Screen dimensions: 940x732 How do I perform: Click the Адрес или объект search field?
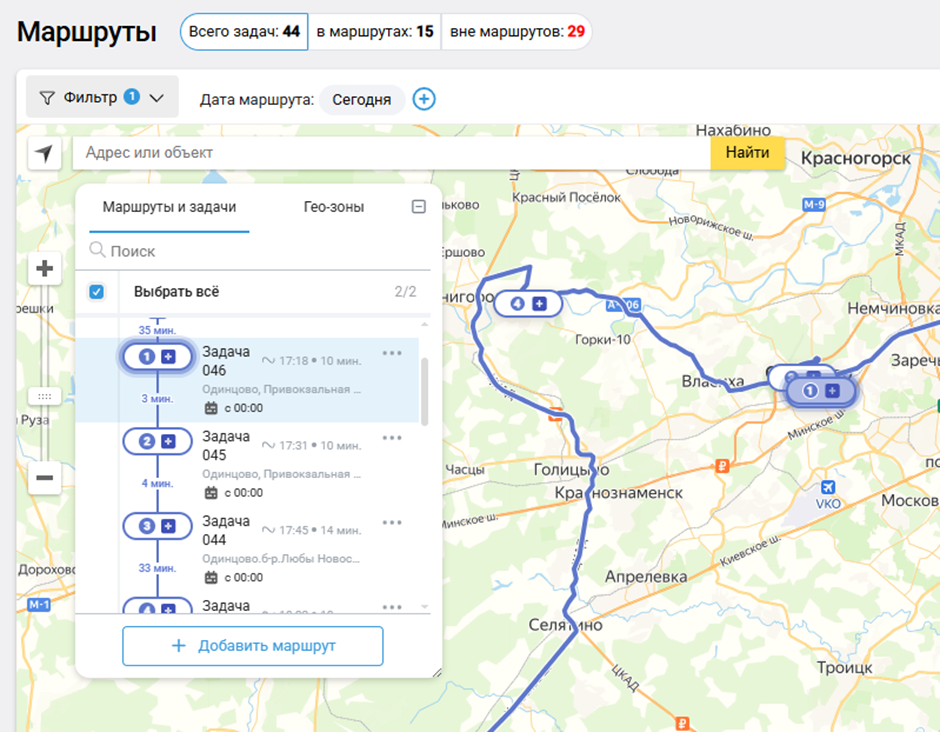tap(390, 153)
